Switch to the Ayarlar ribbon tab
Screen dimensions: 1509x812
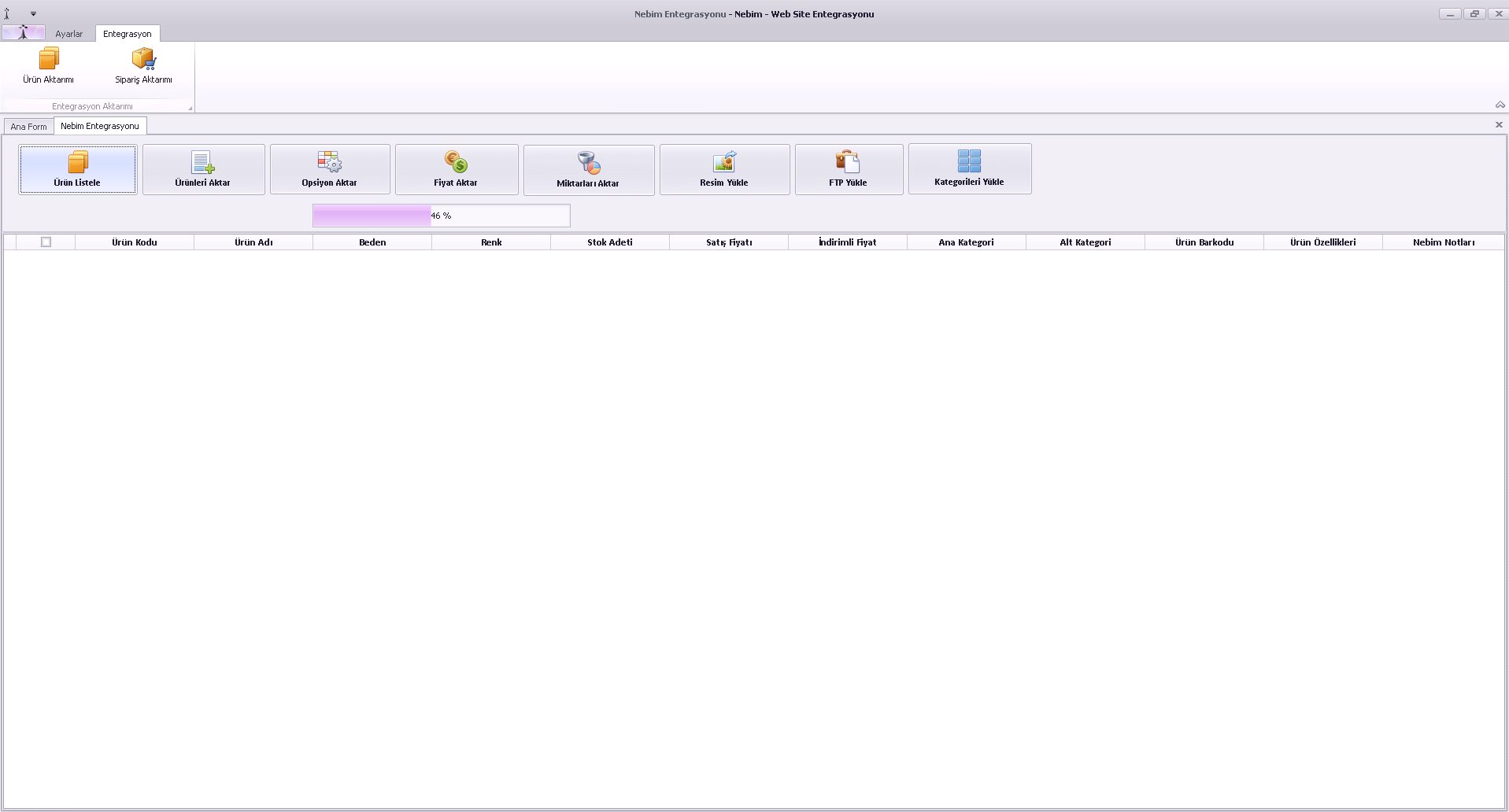click(x=68, y=34)
